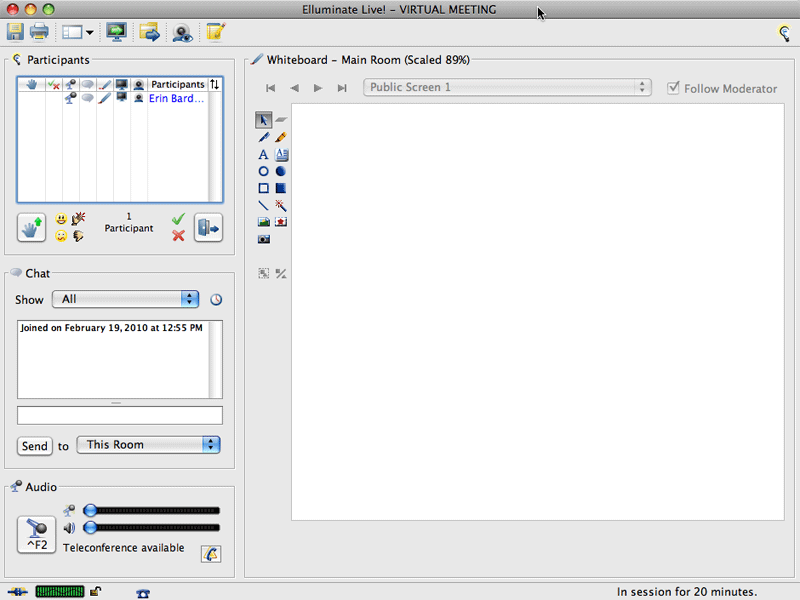Viewport: 800px width, 600px height.
Task: Click the Participants column header
Action: pos(178,84)
